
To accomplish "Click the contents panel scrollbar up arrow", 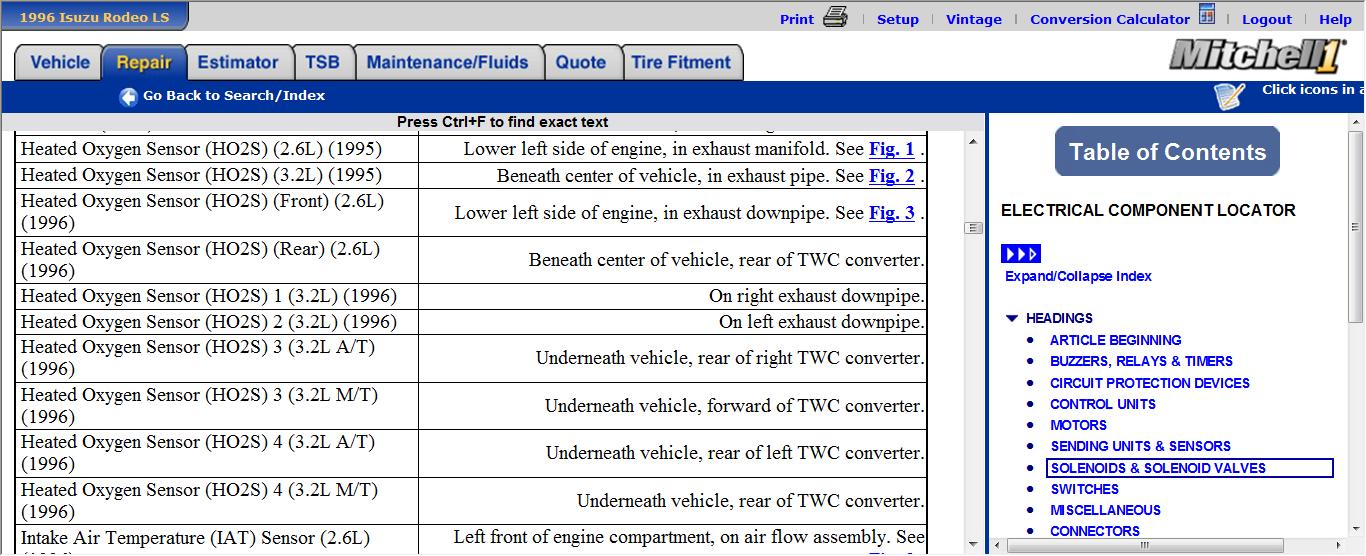I will pyautogui.click(x=1356, y=124).
